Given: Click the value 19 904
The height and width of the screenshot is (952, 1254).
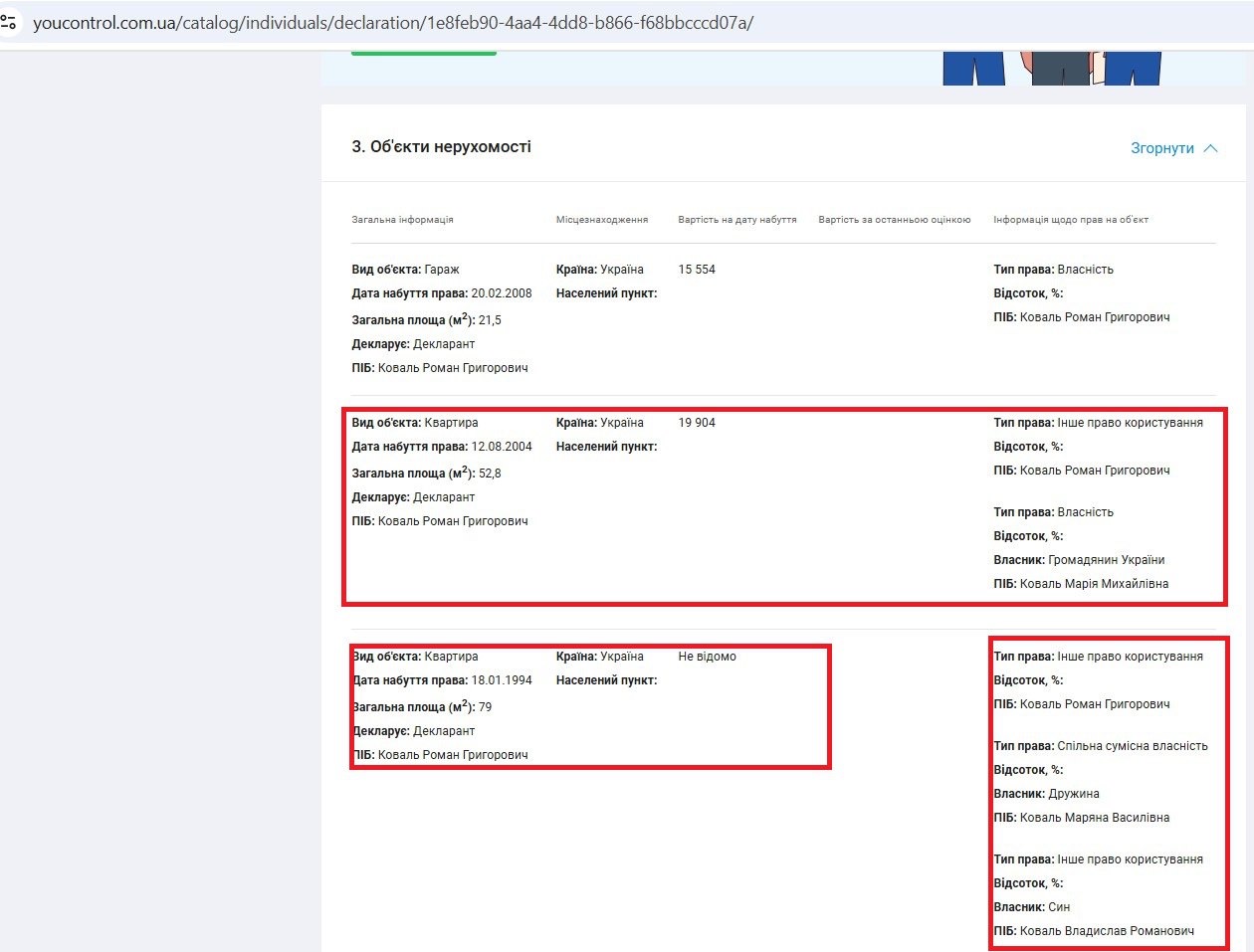Looking at the screenshot, I should 697,423.
